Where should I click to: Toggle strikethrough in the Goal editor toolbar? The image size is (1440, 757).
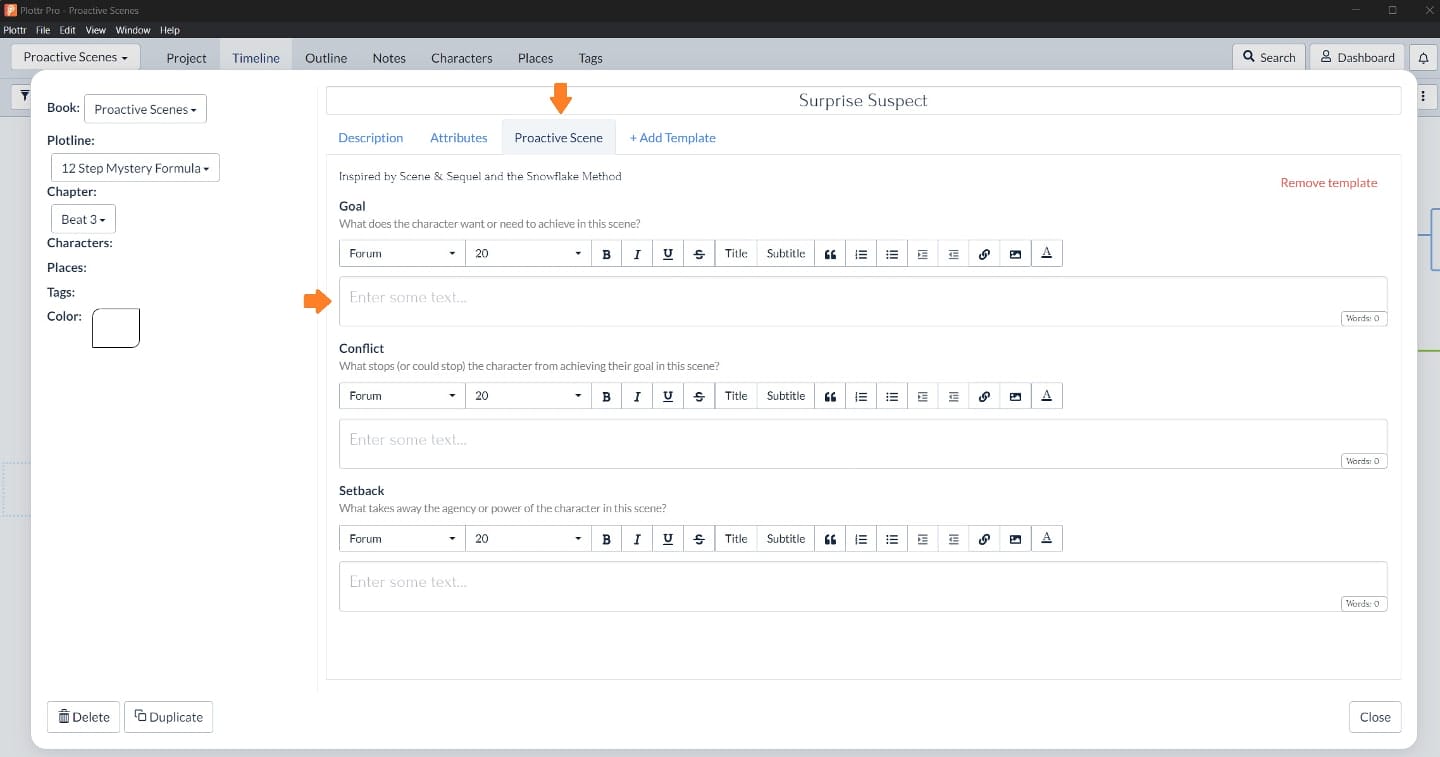(699, 254)
